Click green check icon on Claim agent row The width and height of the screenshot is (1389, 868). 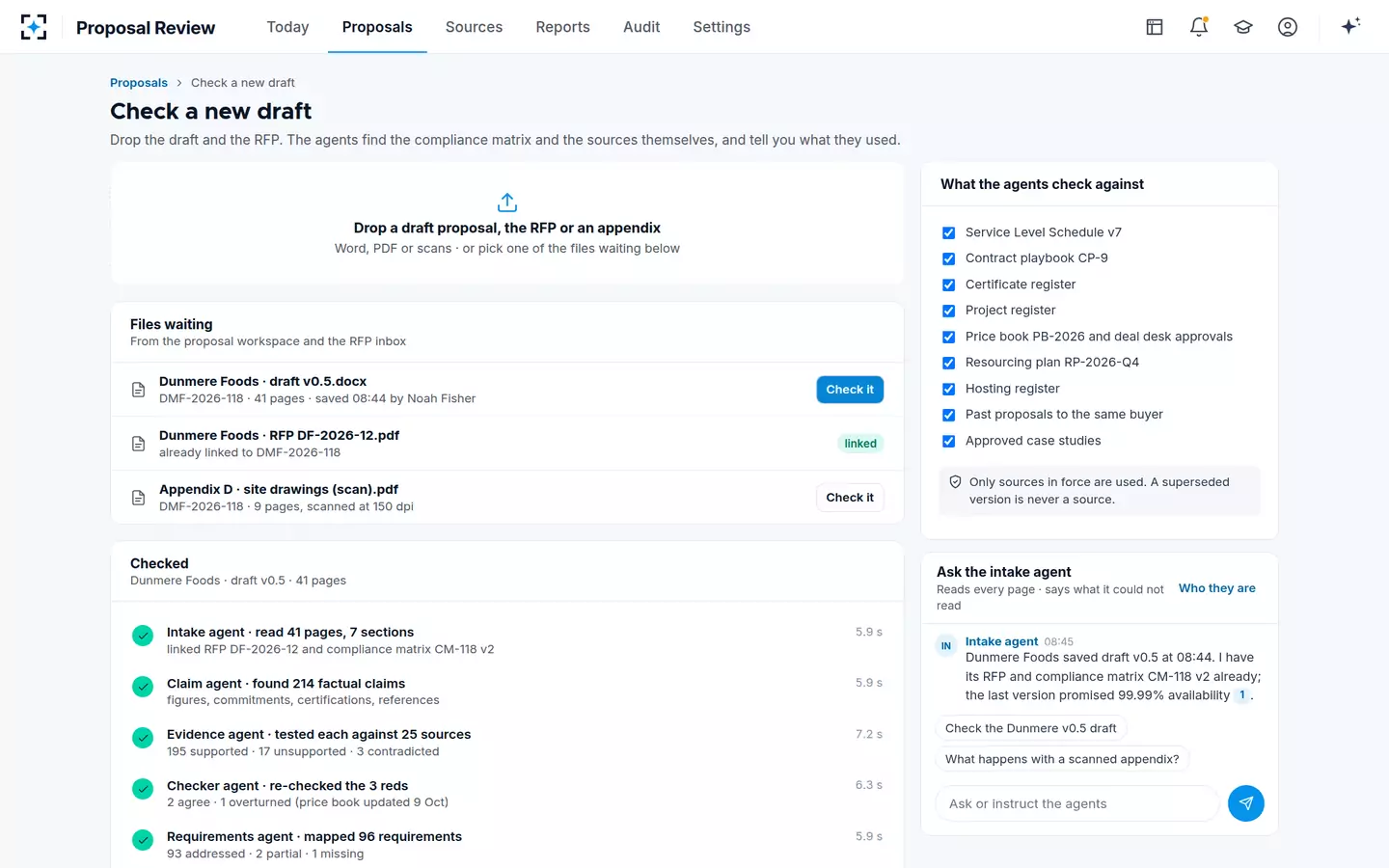143,687
